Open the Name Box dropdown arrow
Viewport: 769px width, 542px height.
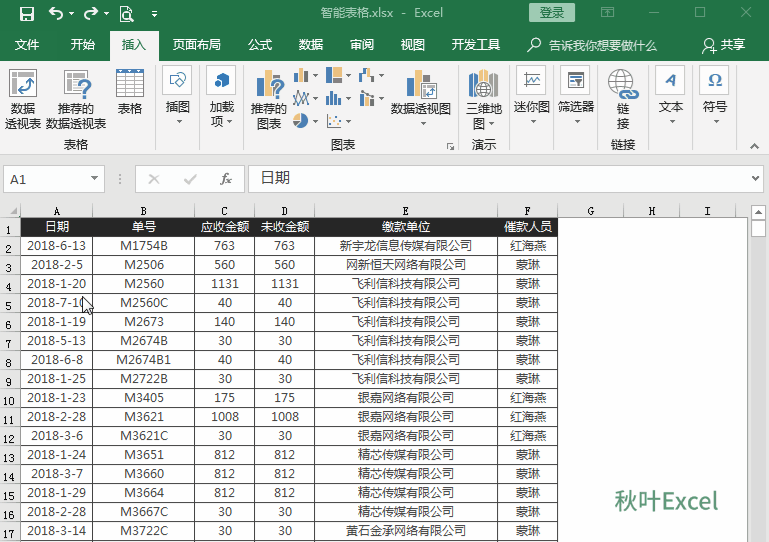95,179
